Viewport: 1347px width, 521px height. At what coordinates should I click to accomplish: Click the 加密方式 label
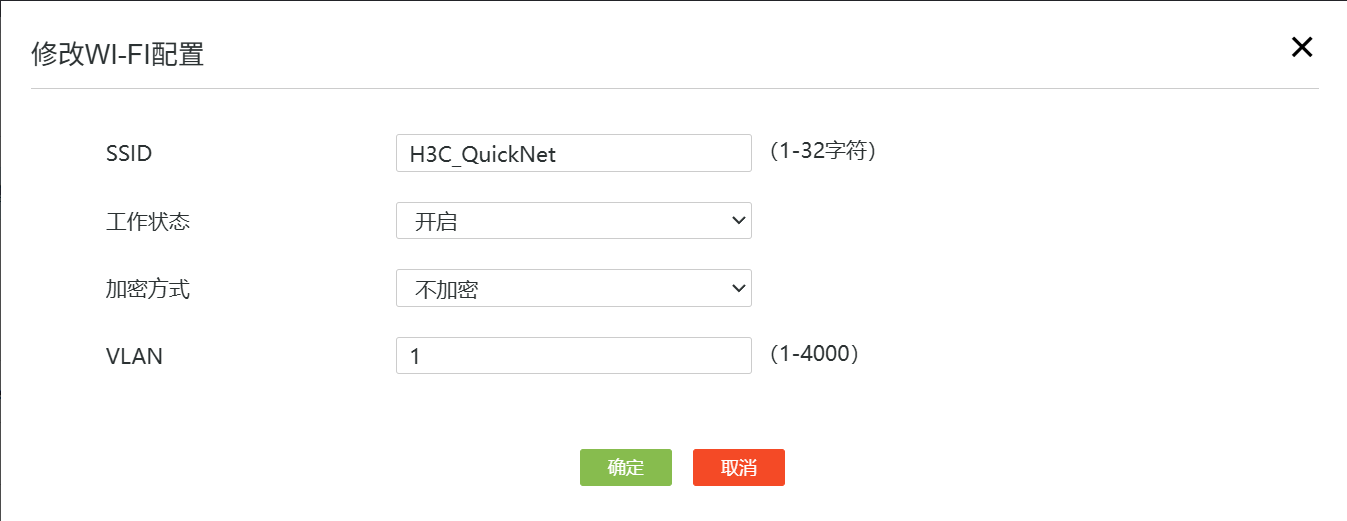(147, 290)
